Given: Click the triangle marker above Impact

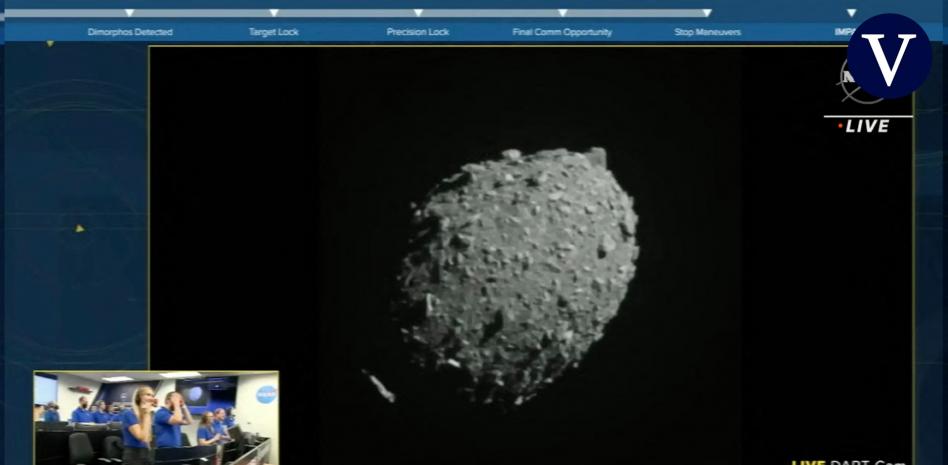Looking at the screenshot, I should click(x=851, y=13).
